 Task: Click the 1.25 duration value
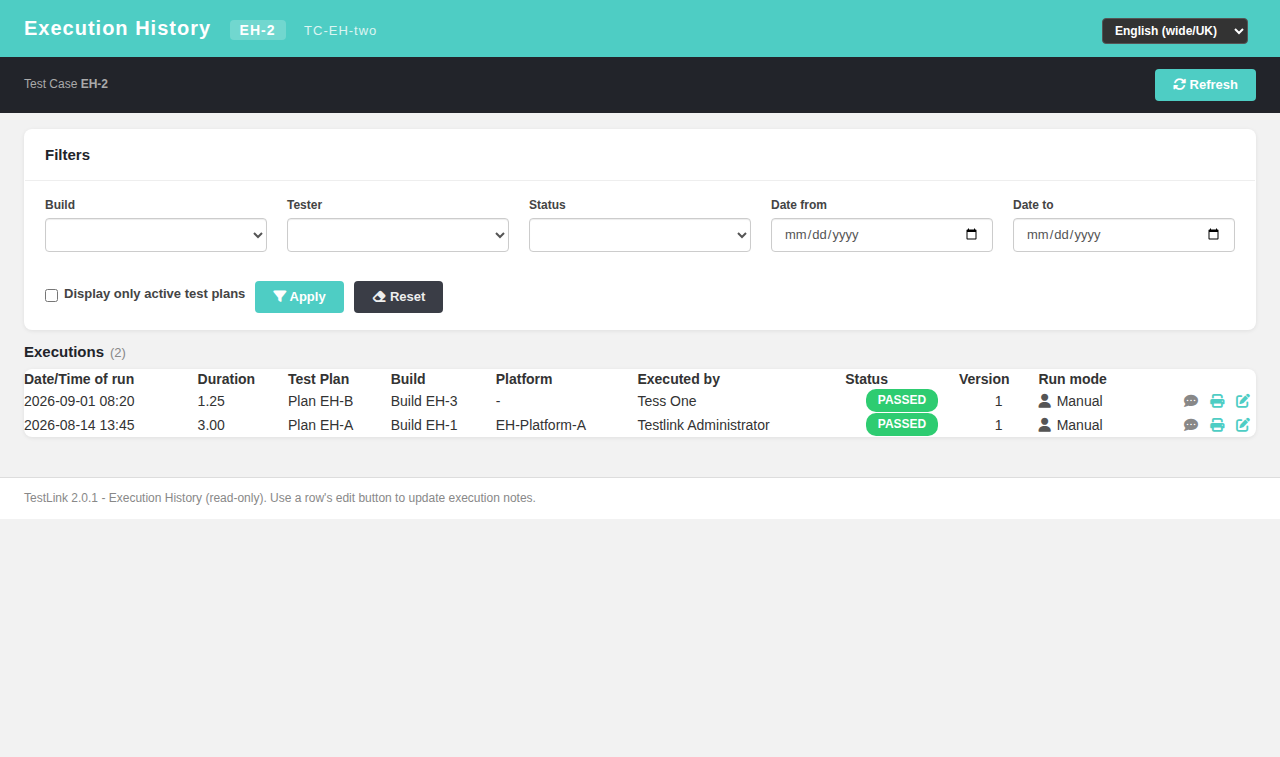[x=211, y=401]
